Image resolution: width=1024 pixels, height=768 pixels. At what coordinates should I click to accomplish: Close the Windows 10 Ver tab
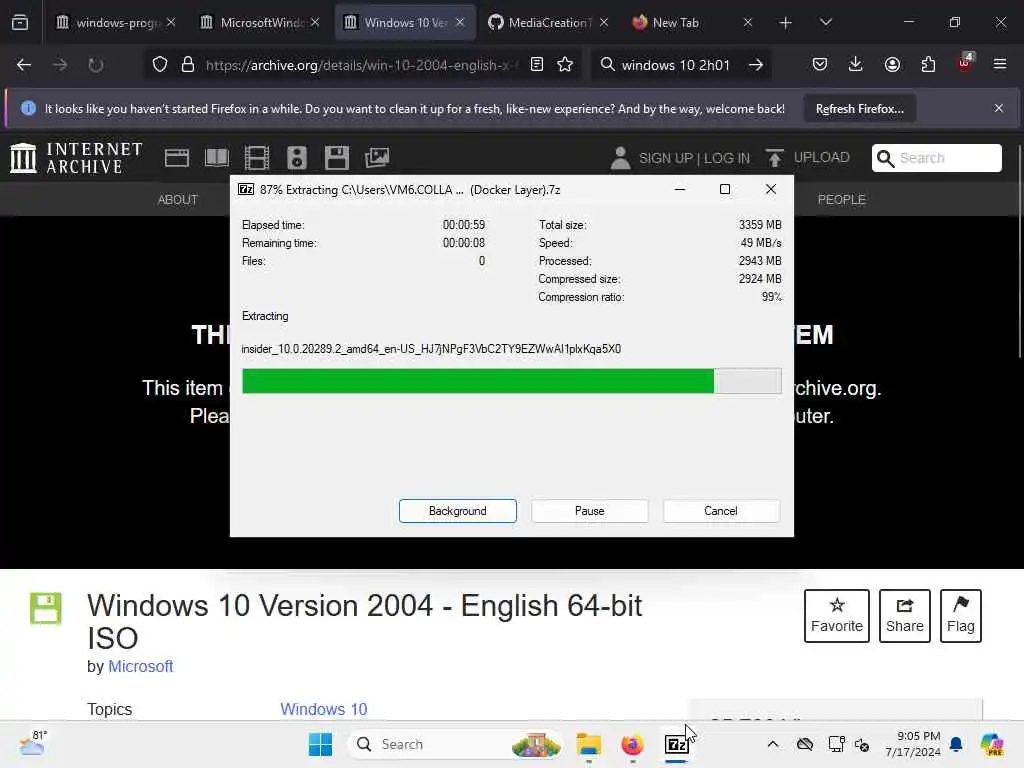[460, 23]
